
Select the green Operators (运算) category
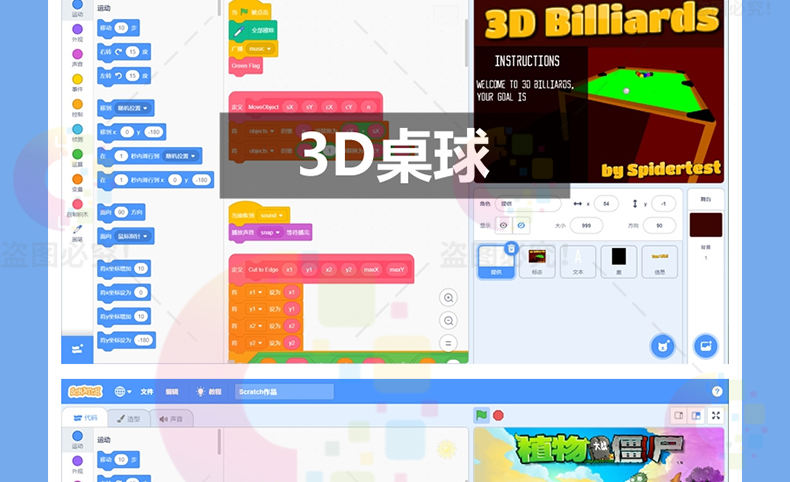click(x=77, y=157)
